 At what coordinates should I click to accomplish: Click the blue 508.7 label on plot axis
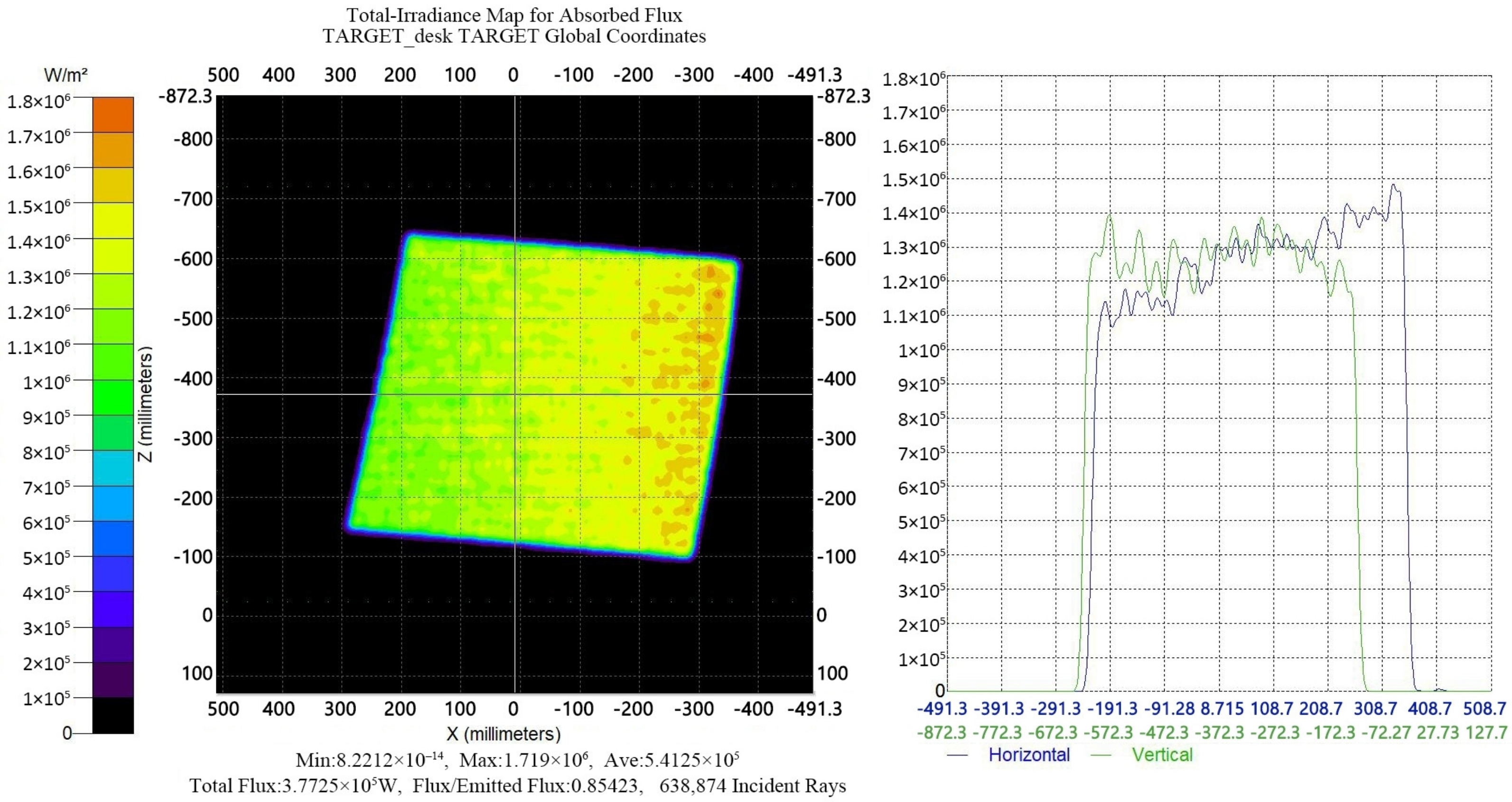pyautogui.click(x=1484, y=708)
